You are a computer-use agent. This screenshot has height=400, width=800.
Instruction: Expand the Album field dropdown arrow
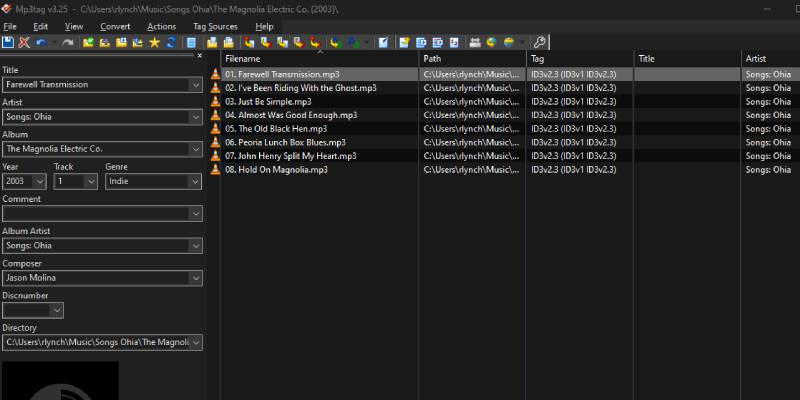(196, 149)
